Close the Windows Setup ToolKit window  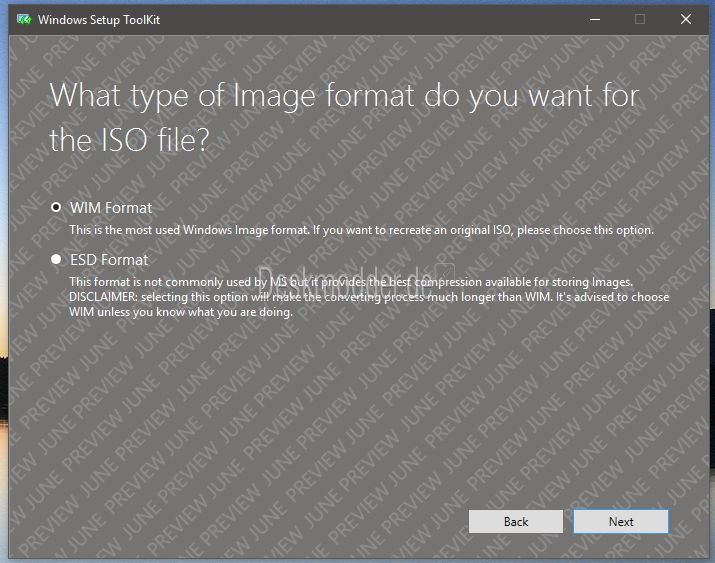pyautogui.click(x=685, y=19)
